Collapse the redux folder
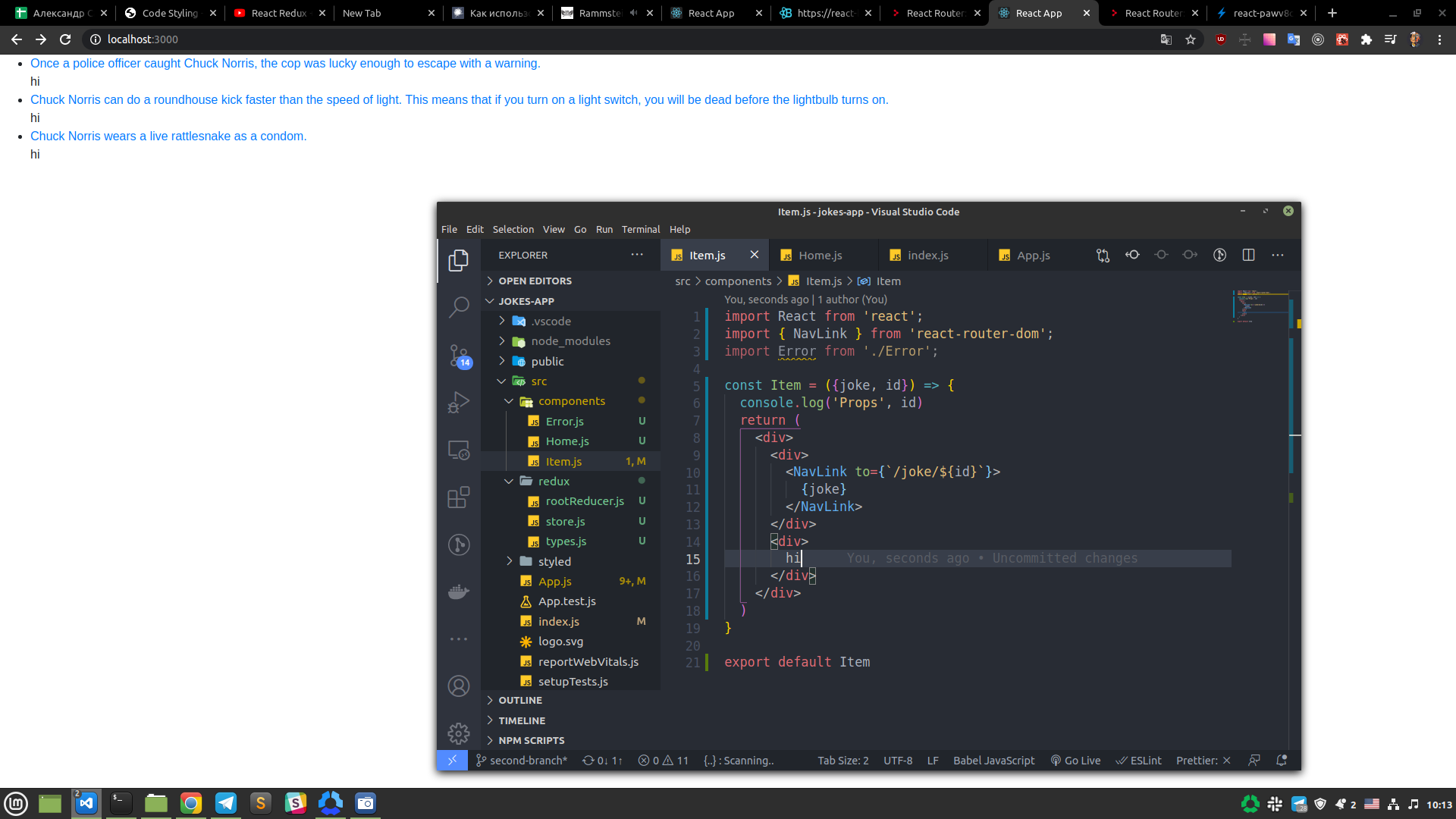The width and height of the screenshot is (1456, 819). click(570, 482)
